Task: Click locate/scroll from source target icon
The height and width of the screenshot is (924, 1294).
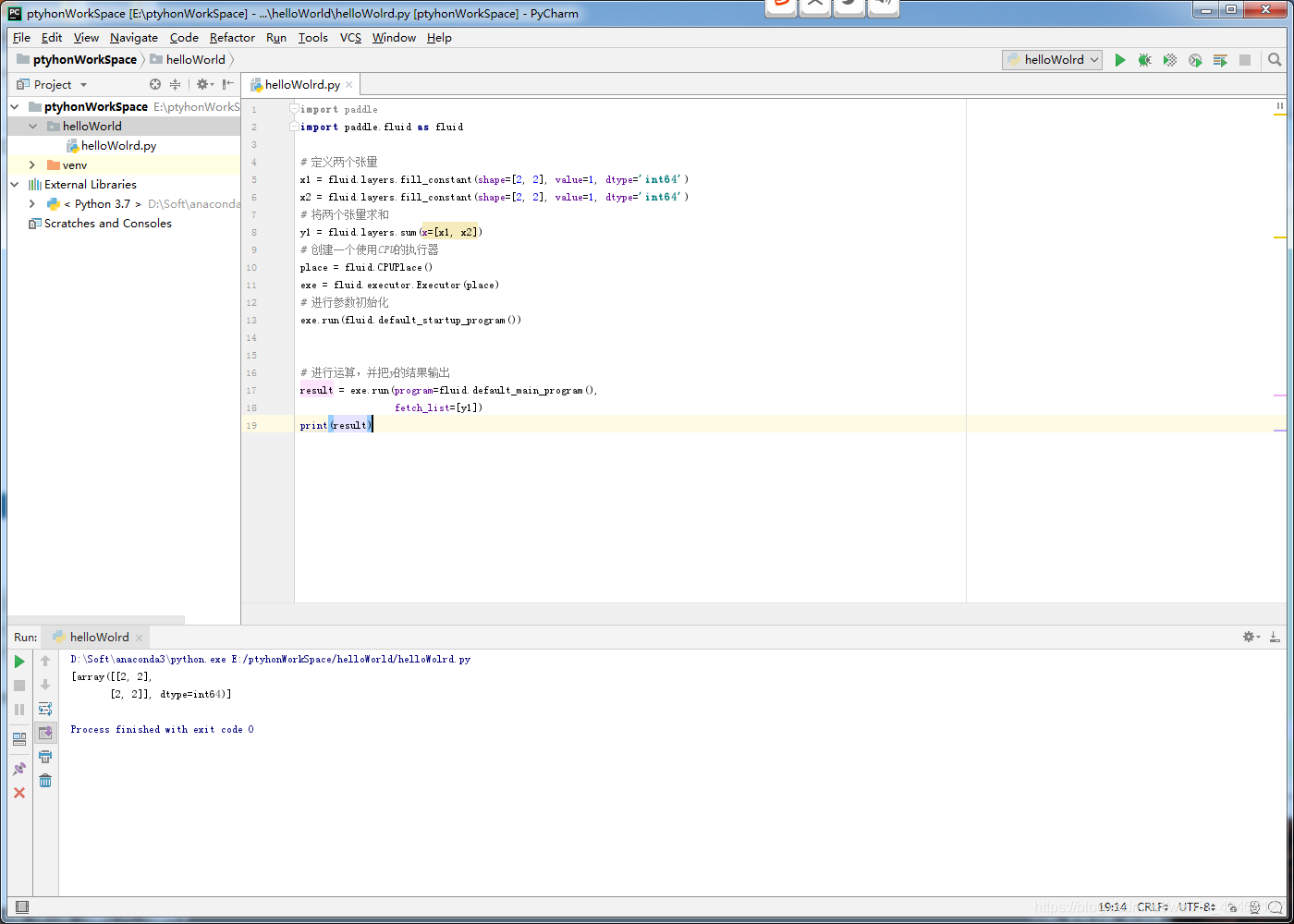Action: pyautogui.click(x=155, y=84)
